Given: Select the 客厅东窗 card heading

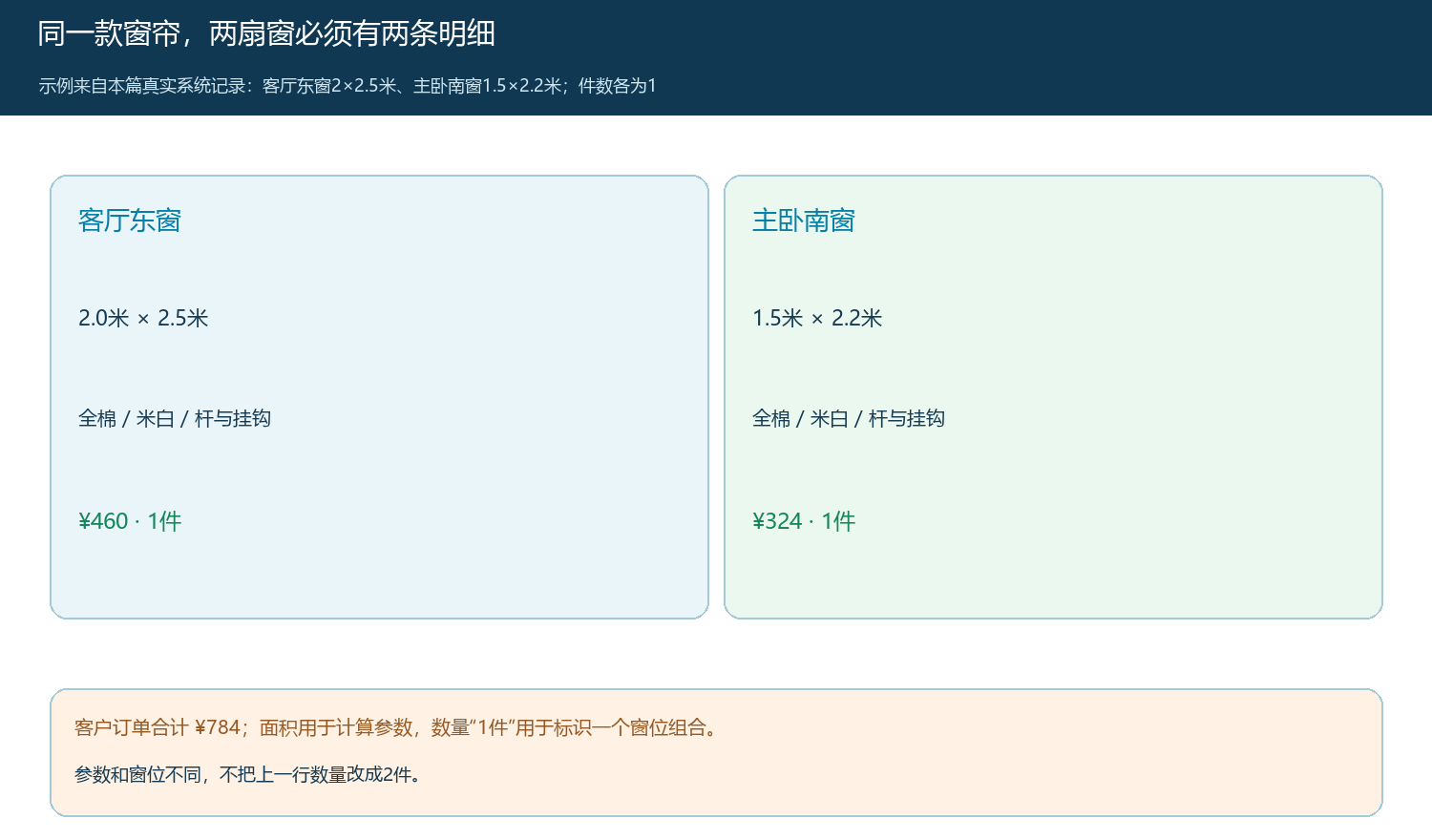Looking at the screenshot, I should click(130, 220).
